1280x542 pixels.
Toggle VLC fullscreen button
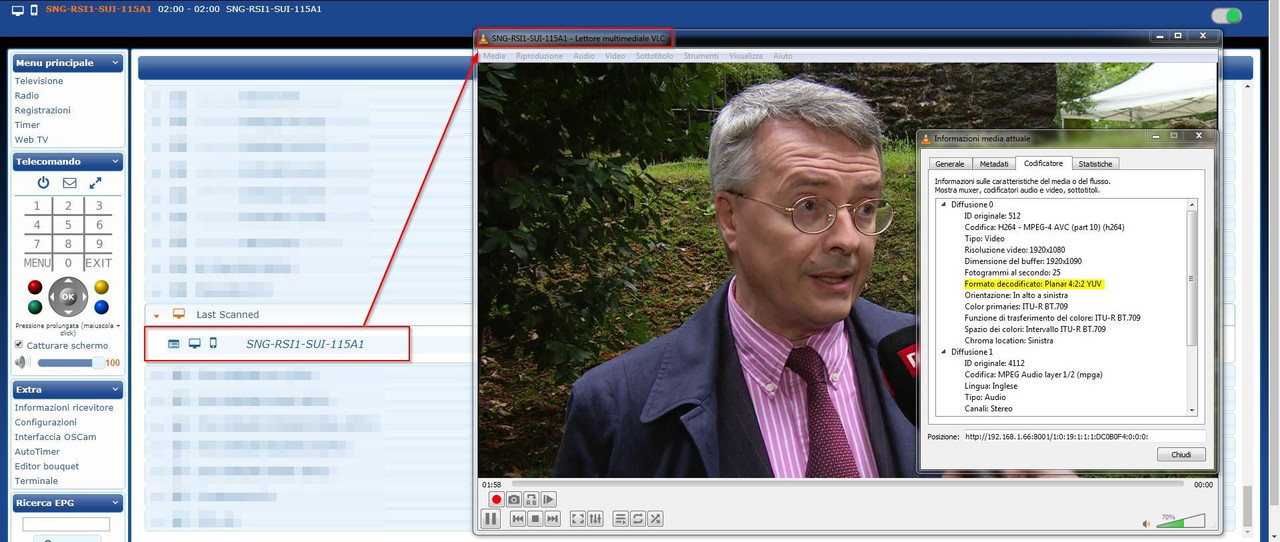578,519
